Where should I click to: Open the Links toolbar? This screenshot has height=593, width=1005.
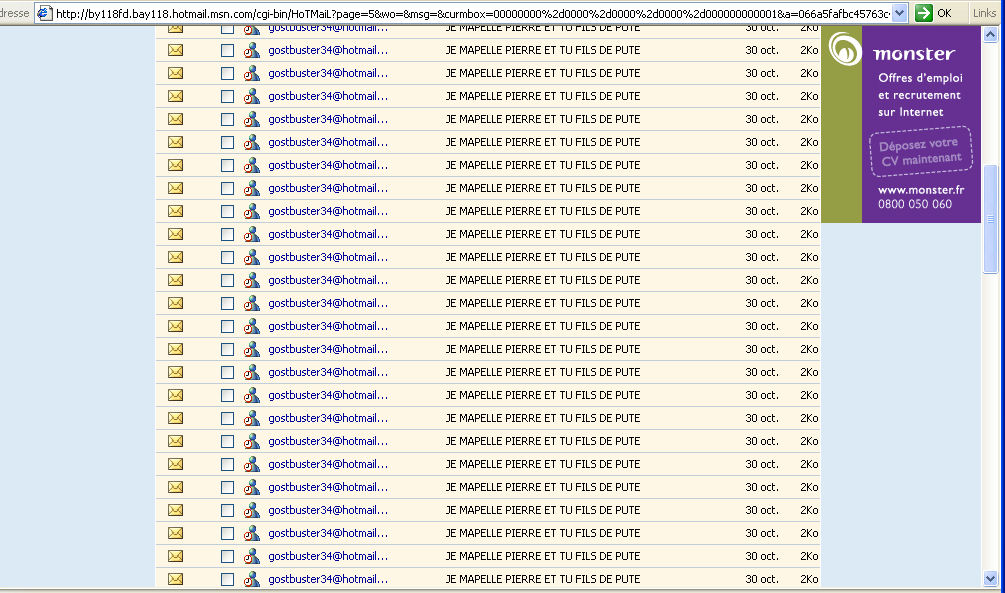coord(983,13)
